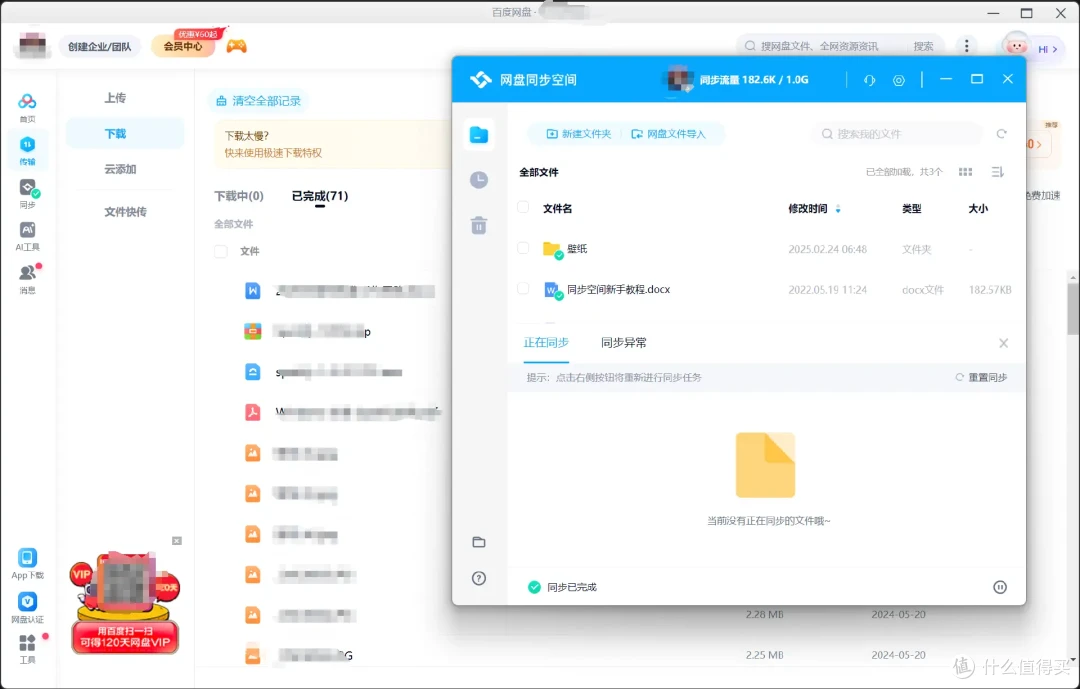Click the W document icon in download list

[253, 291]
